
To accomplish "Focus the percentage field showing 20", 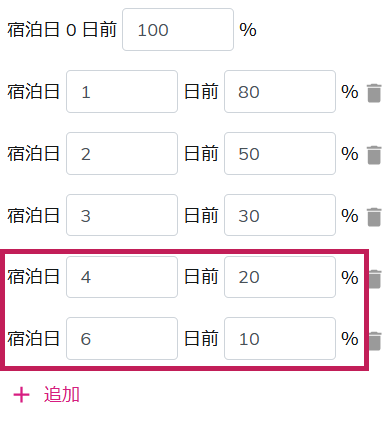I will click(280, 277).
